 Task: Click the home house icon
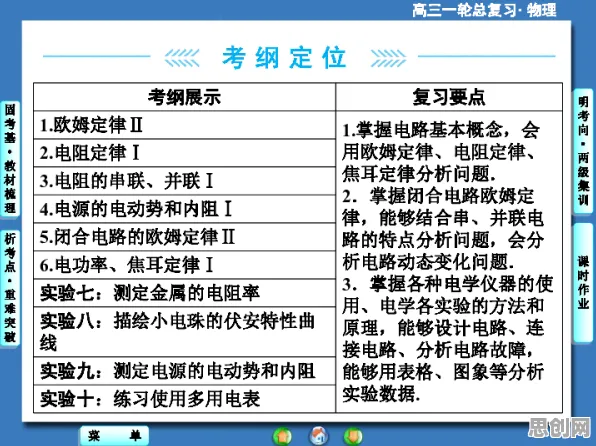[x=319, y=436]
